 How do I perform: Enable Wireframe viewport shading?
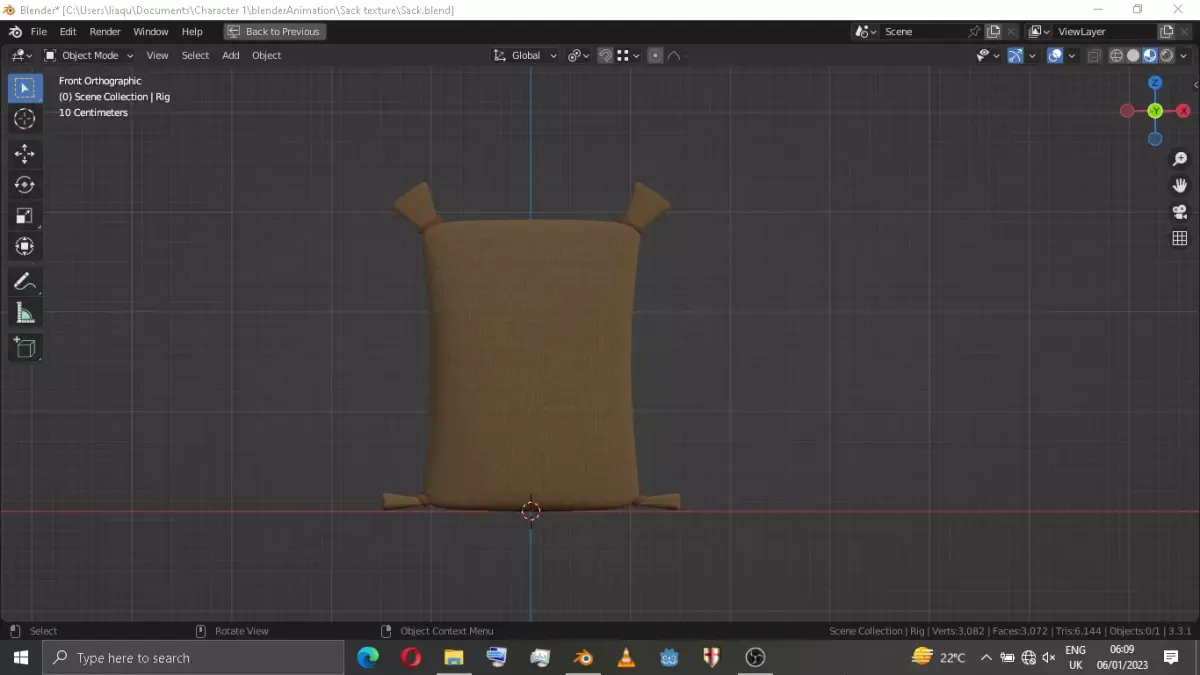[1116, 55]
